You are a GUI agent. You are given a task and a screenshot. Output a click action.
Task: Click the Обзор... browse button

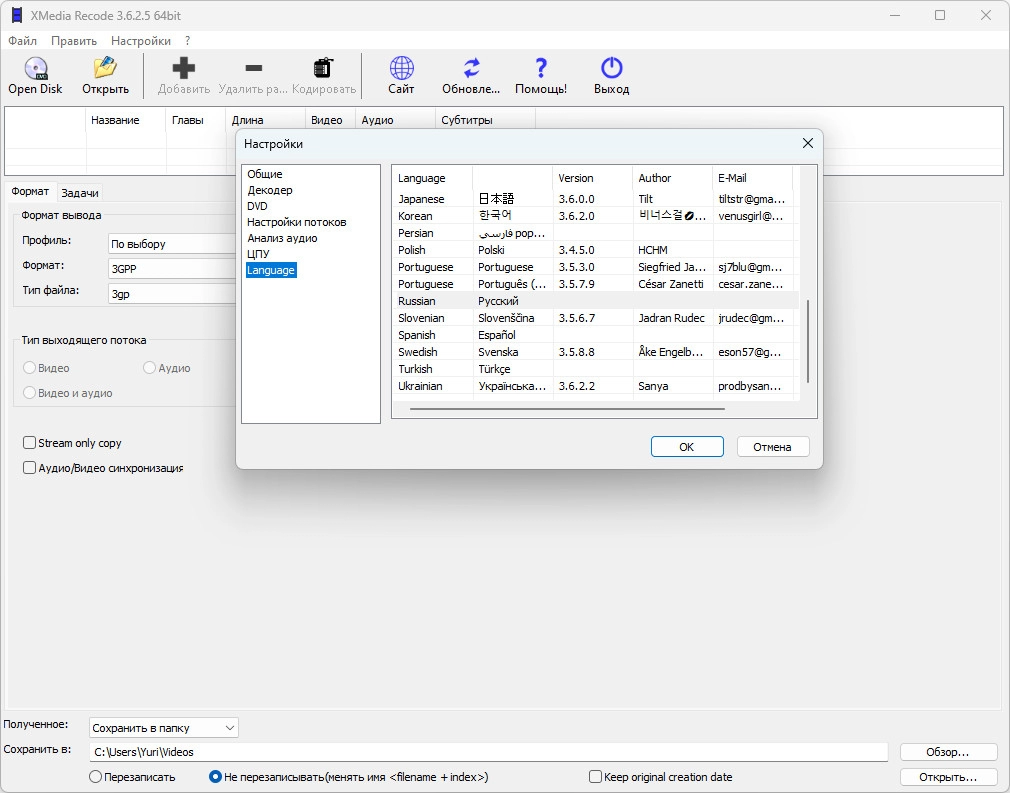coord(948,752)
